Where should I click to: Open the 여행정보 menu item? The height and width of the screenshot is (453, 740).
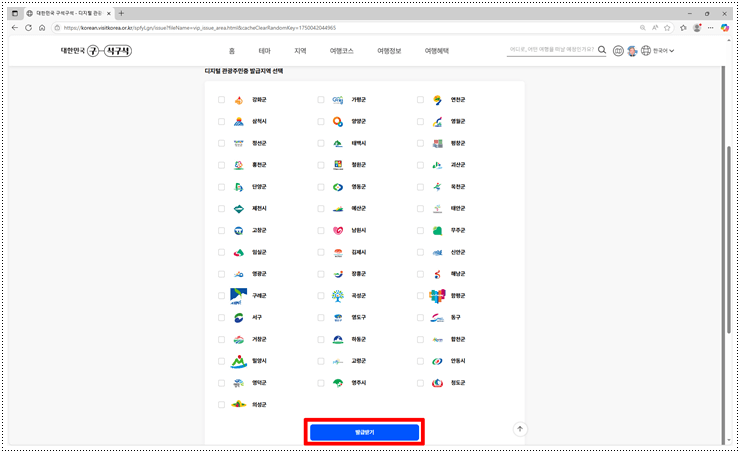pos(389,51)
